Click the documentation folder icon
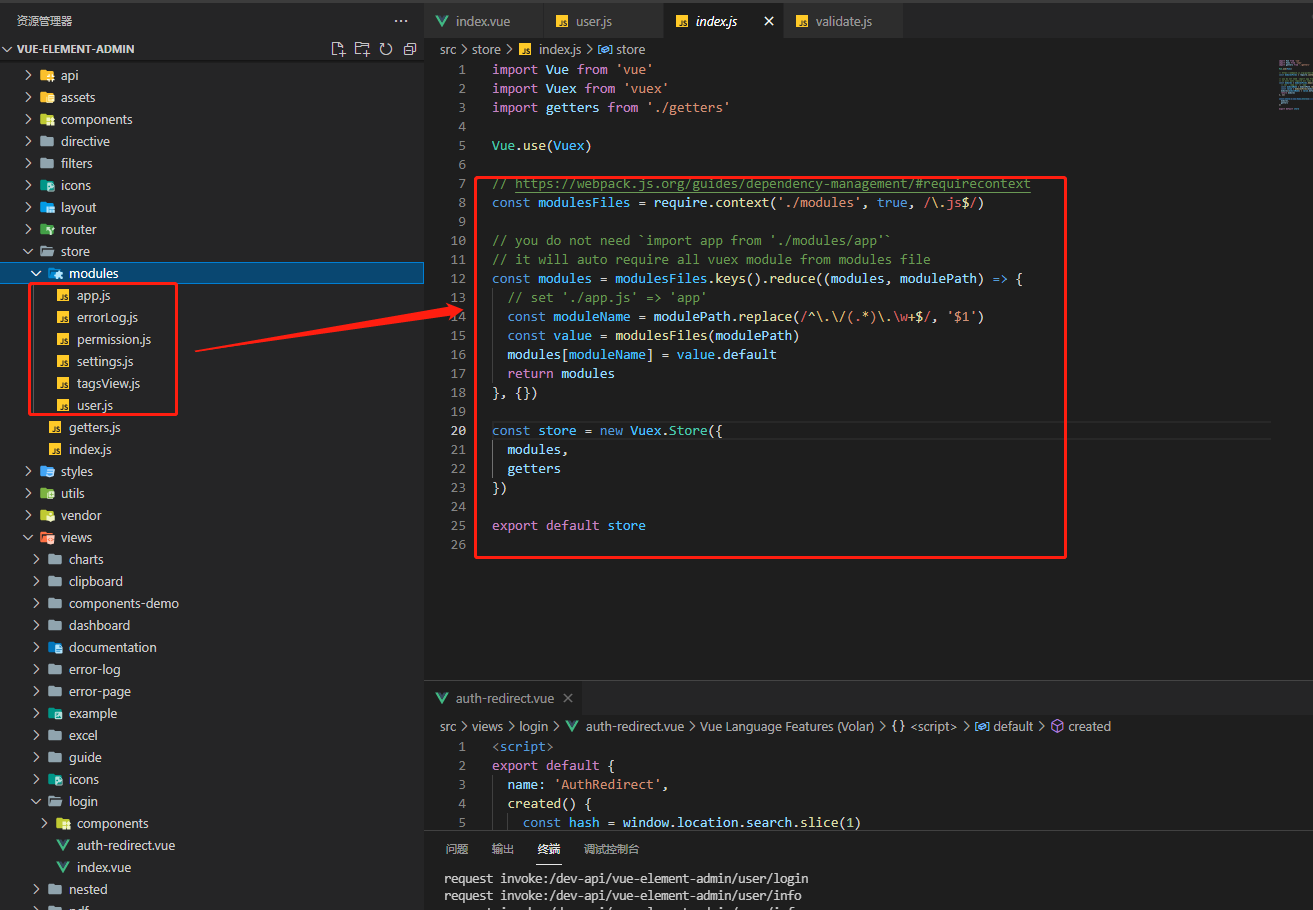 click(x=55, y=647)
